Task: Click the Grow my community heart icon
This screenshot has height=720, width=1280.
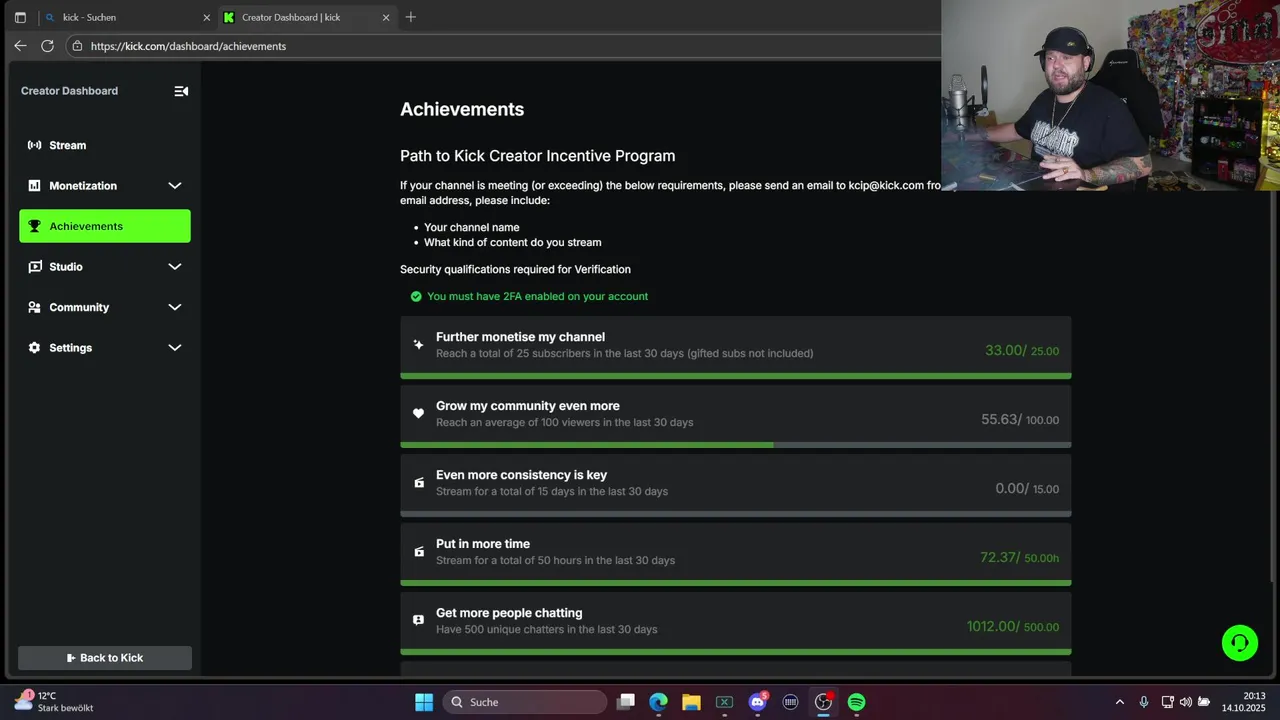Action: point(418,413)
